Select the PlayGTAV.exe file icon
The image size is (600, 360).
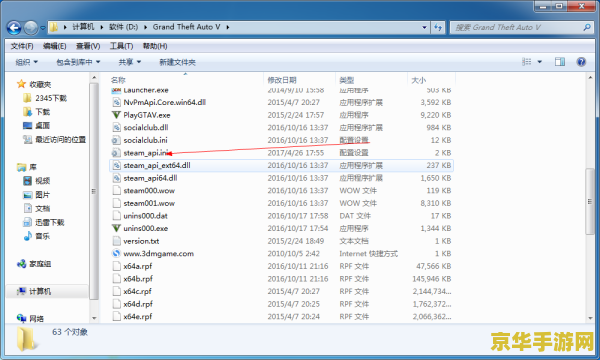tap(116, 115)
